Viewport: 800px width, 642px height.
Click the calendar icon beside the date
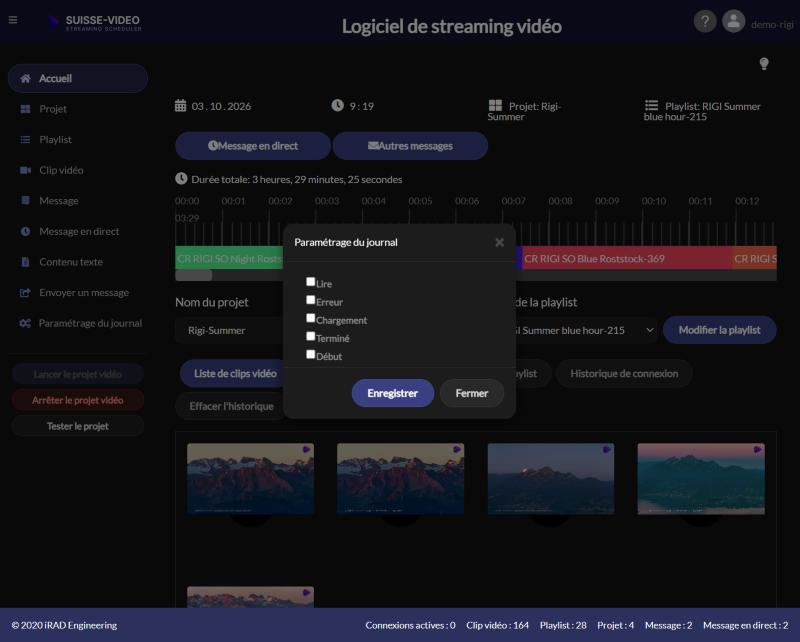click(181, 106)
